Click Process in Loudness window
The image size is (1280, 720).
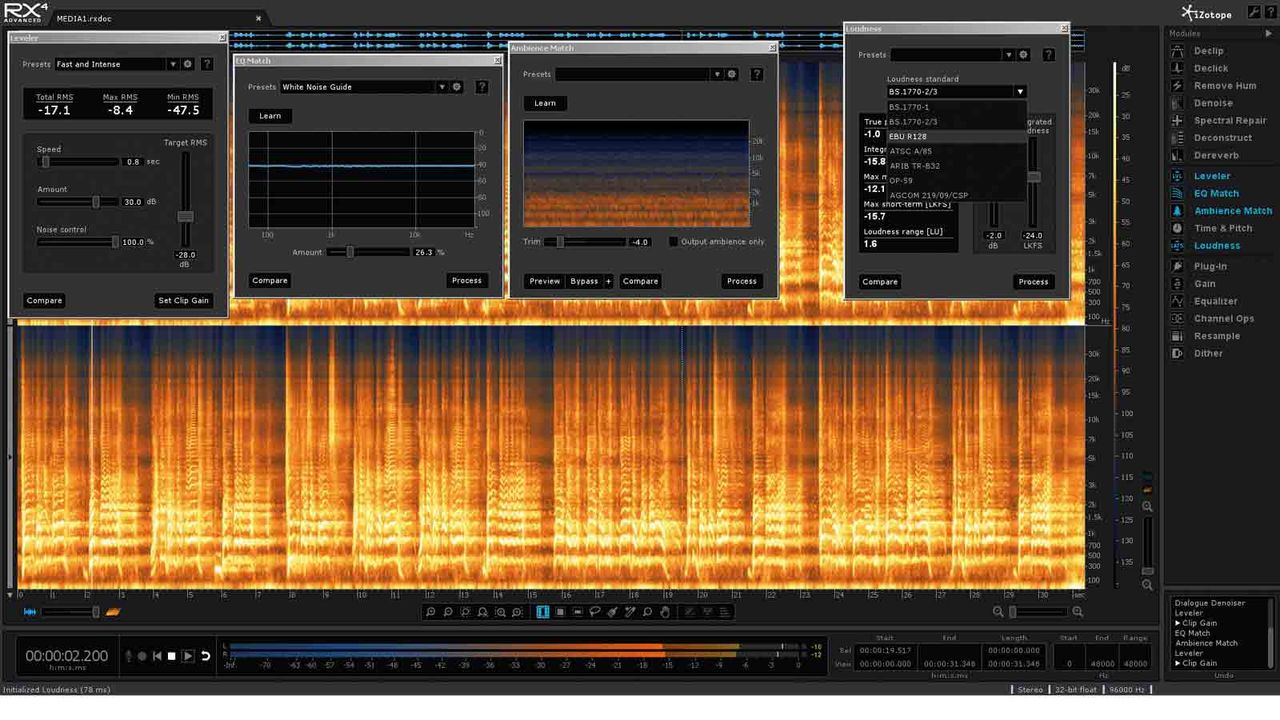coord(1033,282)
